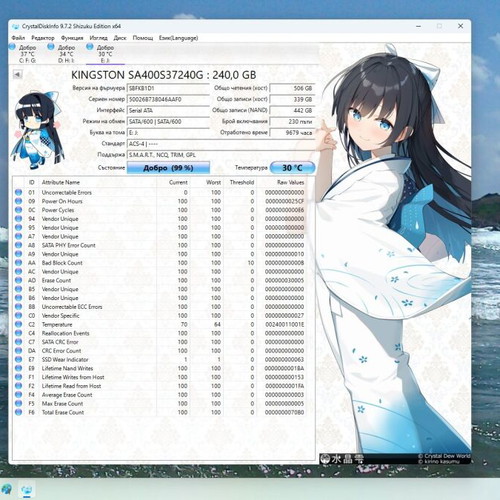Select the C: F: G: disk status icon
This screenshot has height=500, width=500.
pyautogui.click(x=12, y=47)
